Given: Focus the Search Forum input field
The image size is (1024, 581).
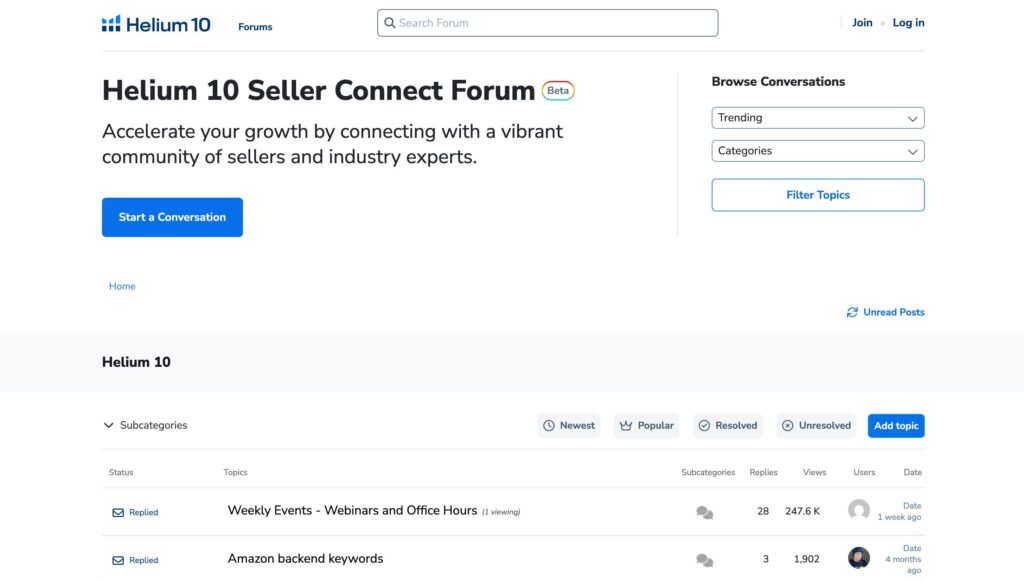Looking at the screenshot, I should [547, 23].
